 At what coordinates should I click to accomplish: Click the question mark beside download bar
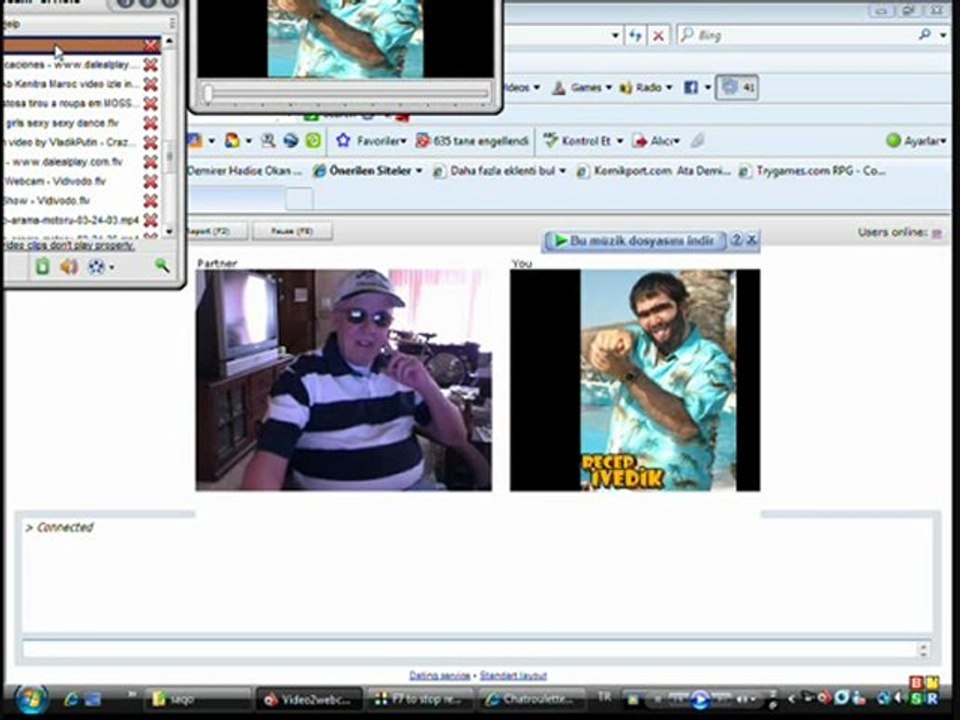(737, 240)
